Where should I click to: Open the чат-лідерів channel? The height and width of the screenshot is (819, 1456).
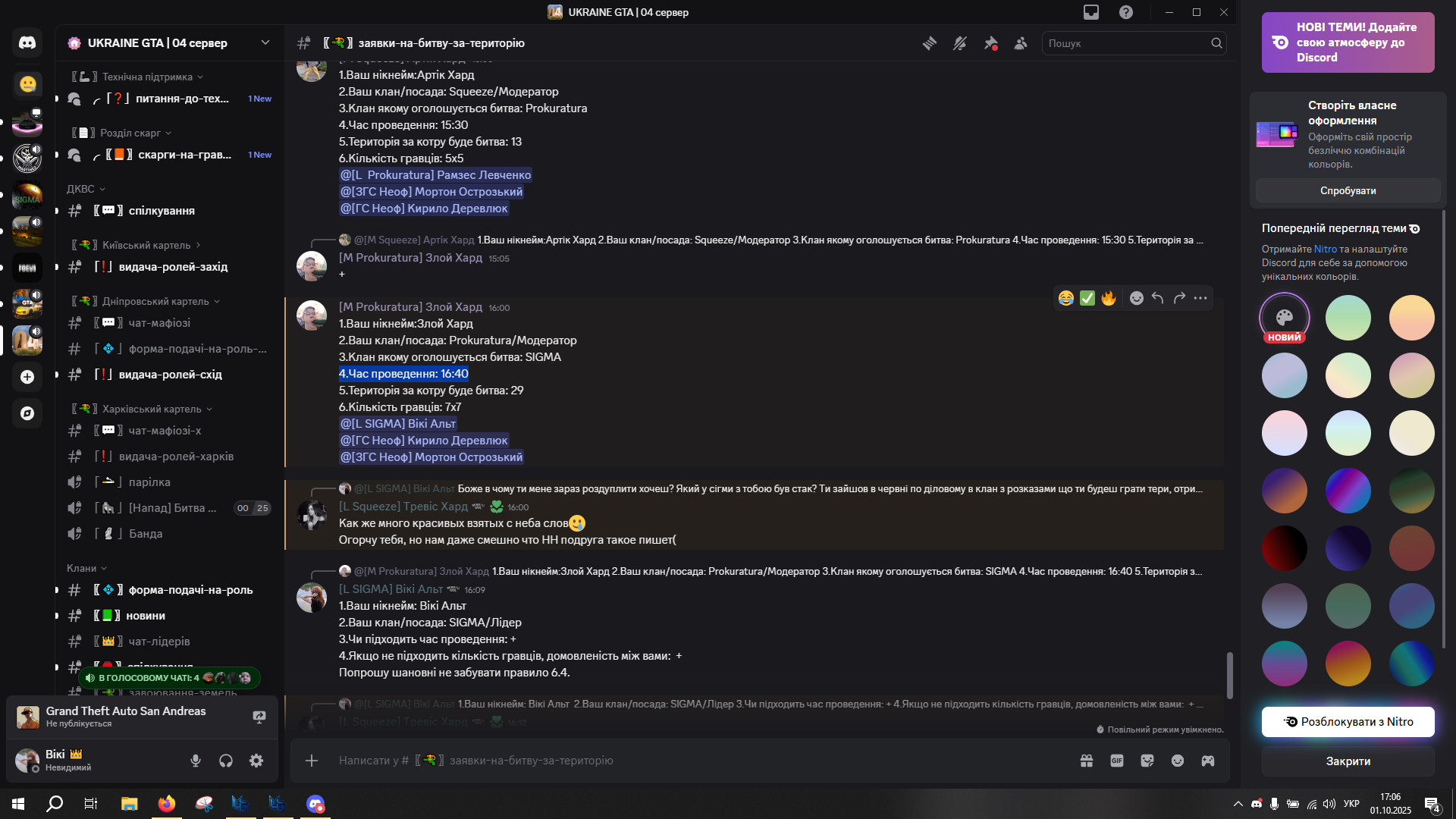(x=168, y=642)
